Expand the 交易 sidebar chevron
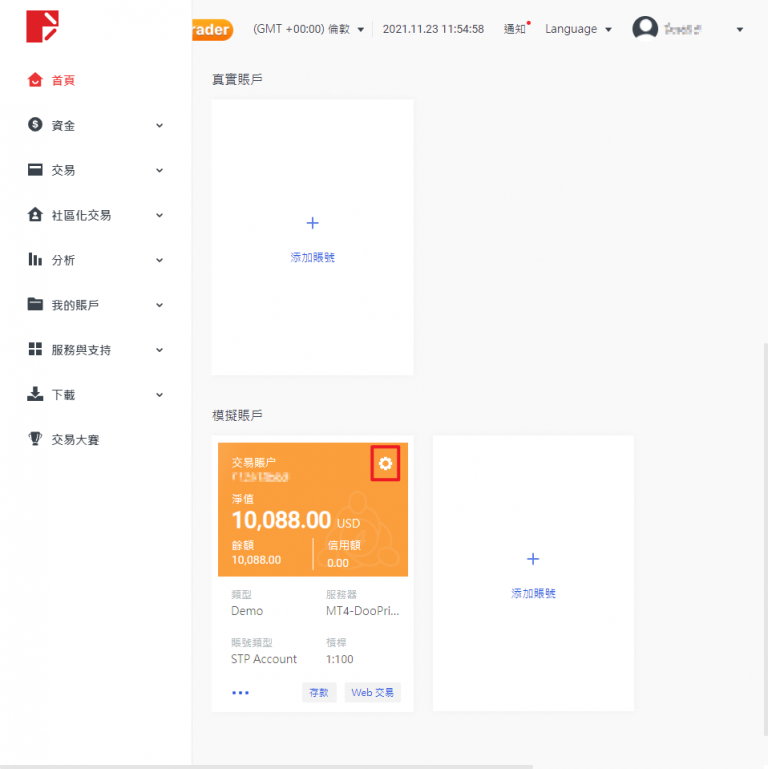Image resolution: width=768 pixels, height=769 pixels. coord(159,171)
